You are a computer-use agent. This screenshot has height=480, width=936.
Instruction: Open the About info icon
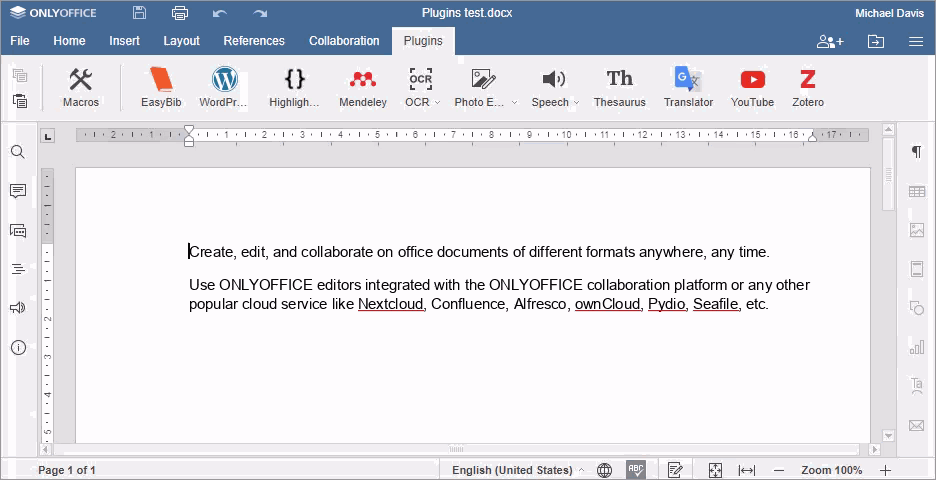19,347
